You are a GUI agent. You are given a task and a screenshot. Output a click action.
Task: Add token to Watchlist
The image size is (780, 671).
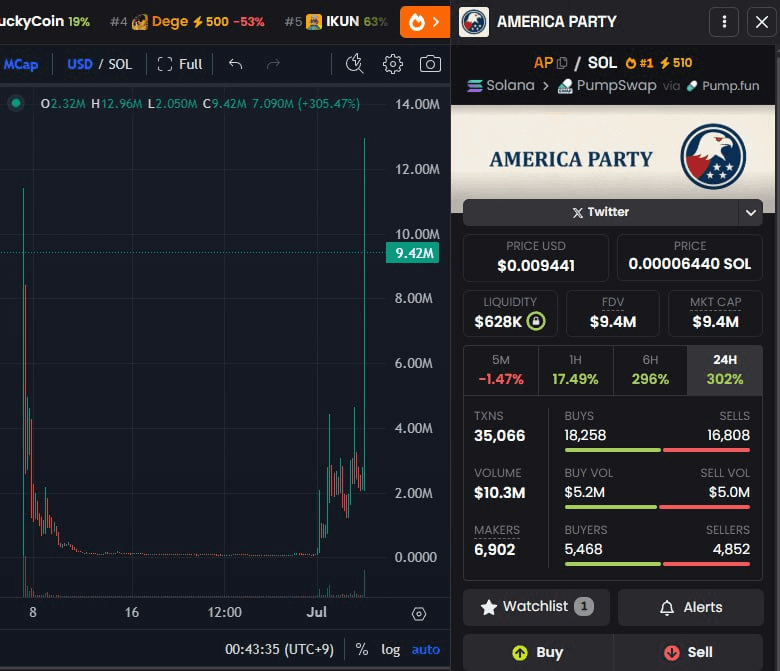click(x=536, y=607)
